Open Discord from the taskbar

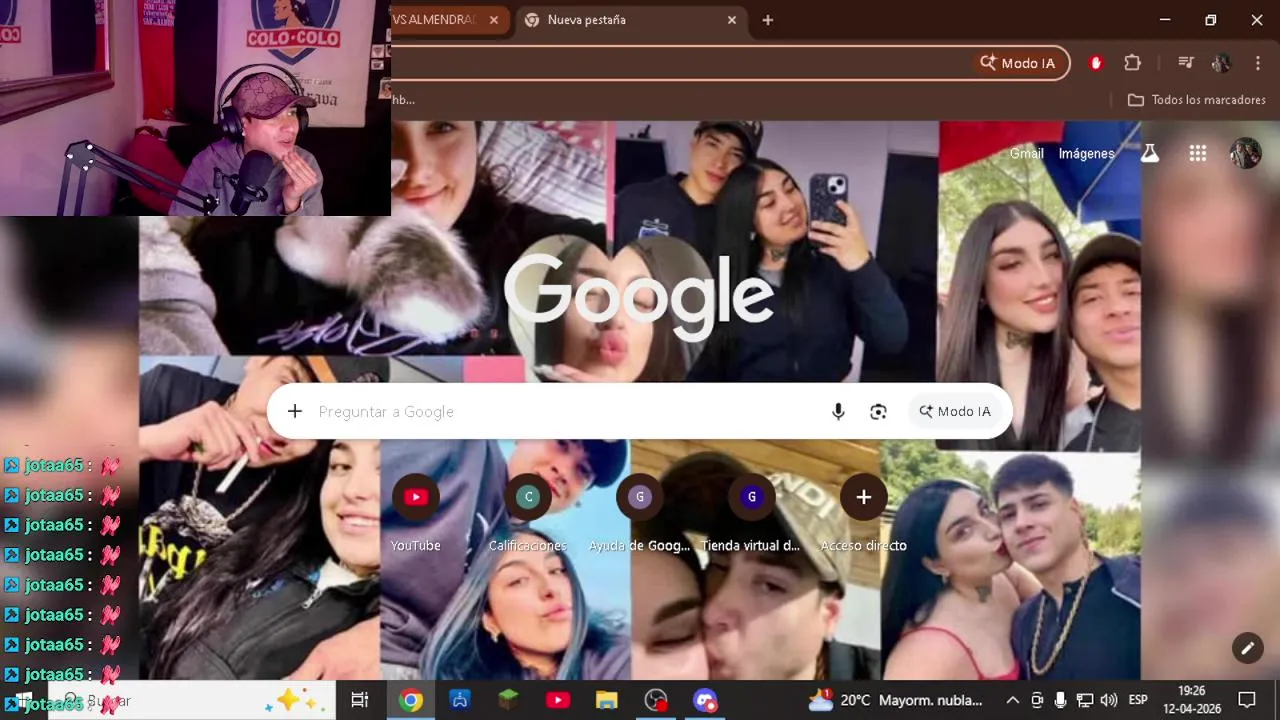(x=705, y=700)
